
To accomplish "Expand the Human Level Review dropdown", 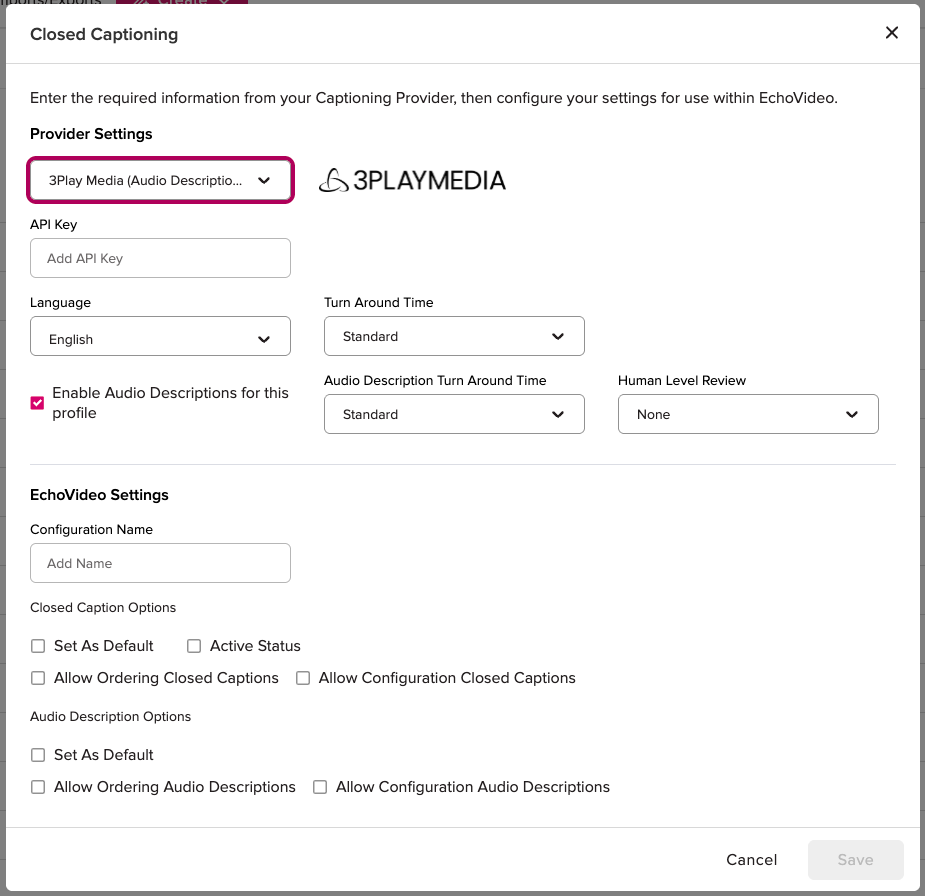I will [x=748, y=414].
